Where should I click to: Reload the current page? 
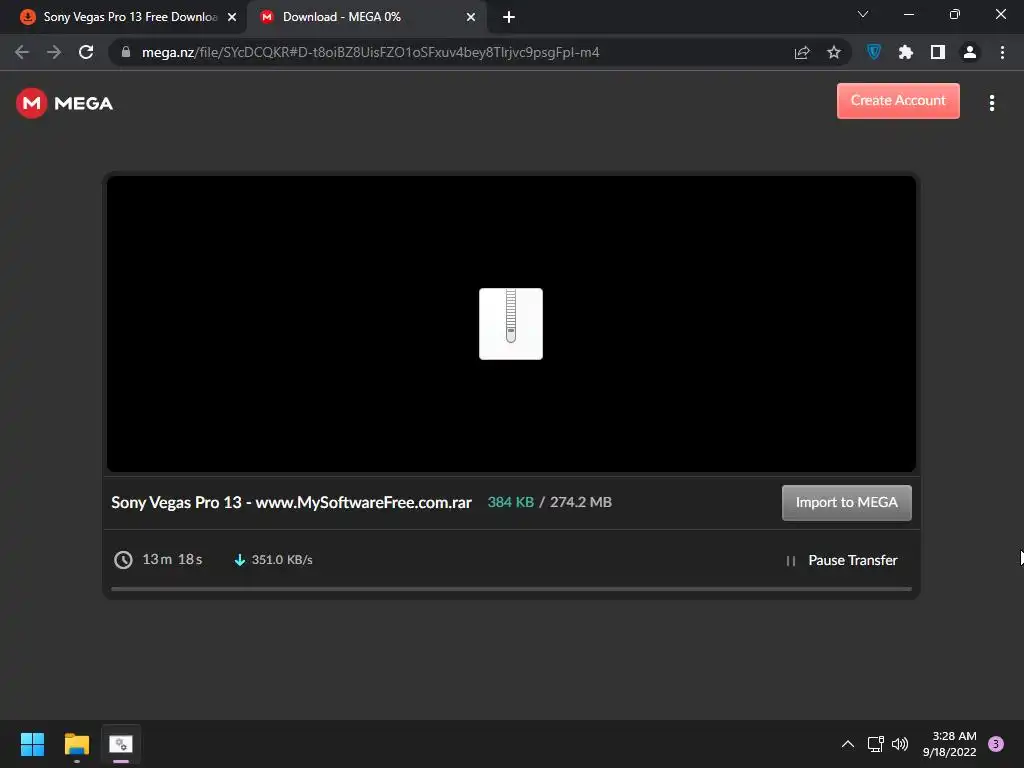(x=86, y=52)
